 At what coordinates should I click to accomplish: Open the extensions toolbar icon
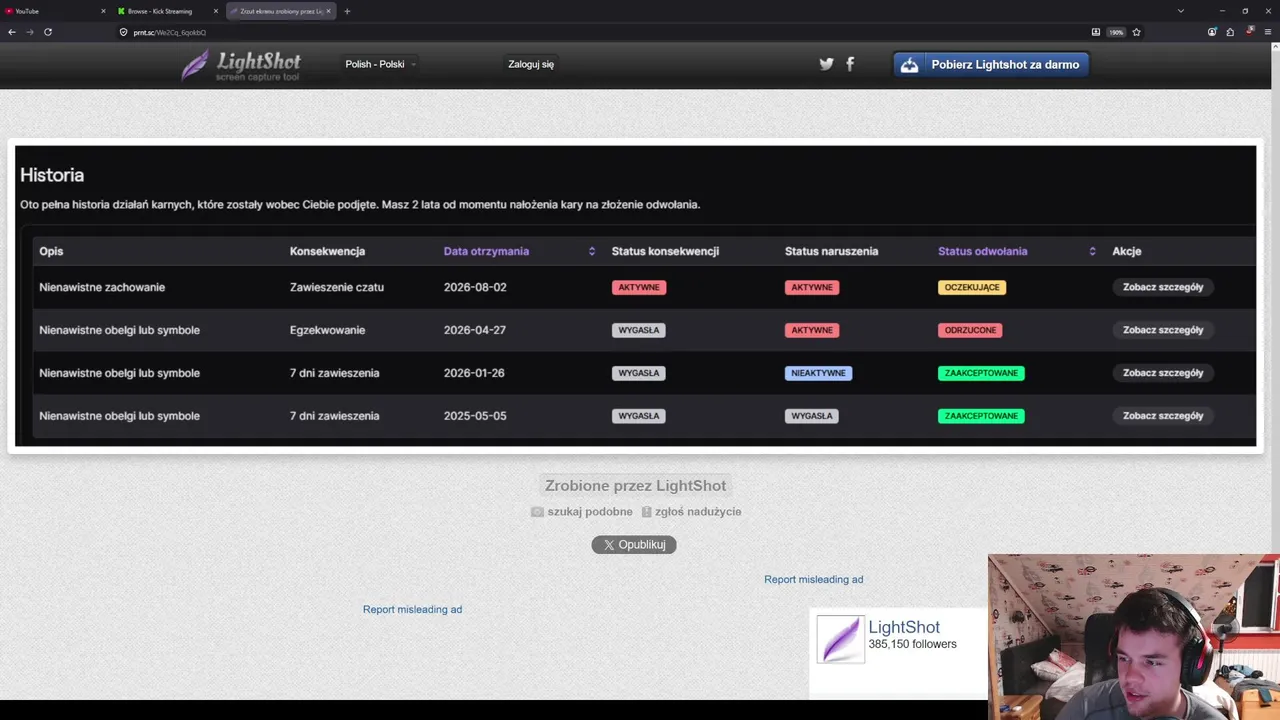point(1230,32)
